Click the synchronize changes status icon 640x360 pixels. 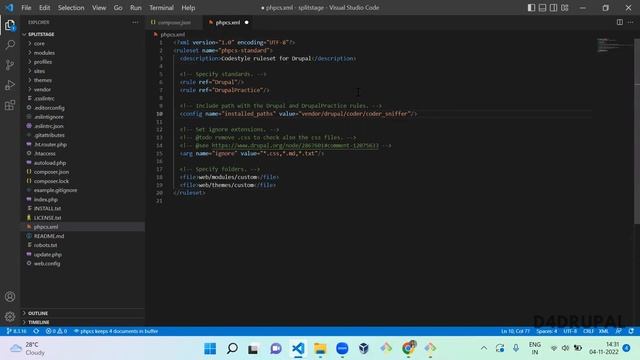[36, 331]
